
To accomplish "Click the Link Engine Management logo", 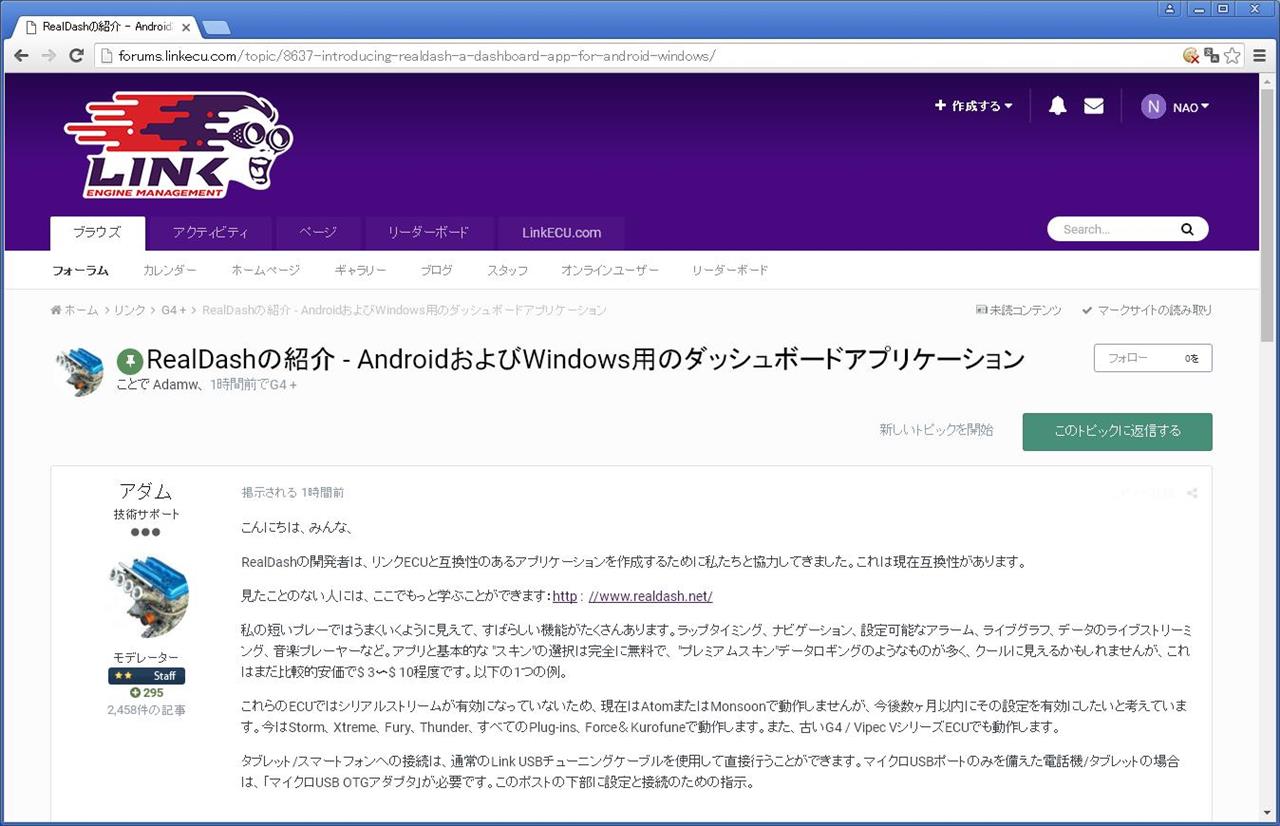I will [x=178, y=145].
